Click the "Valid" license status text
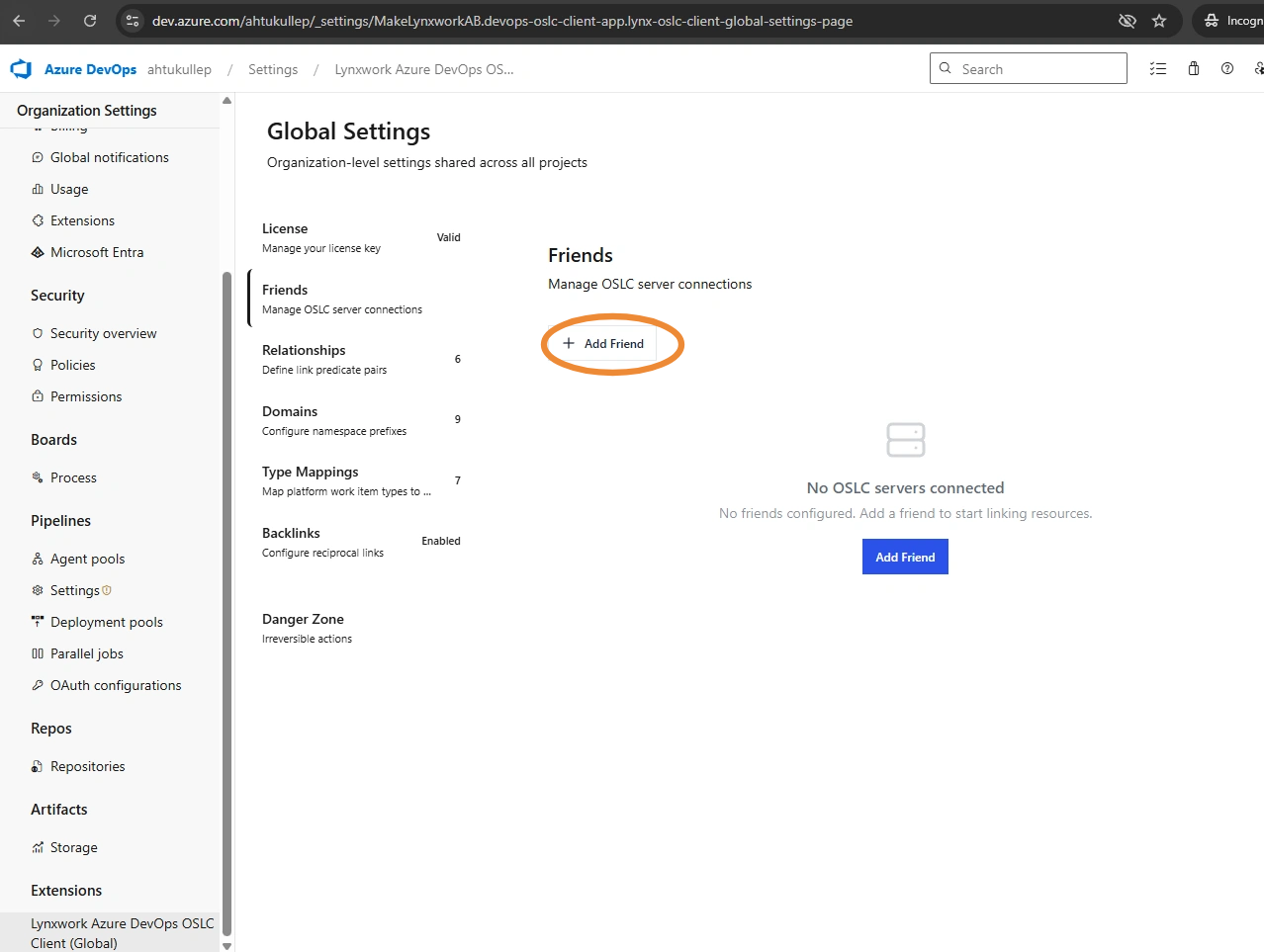 point(448,237)
